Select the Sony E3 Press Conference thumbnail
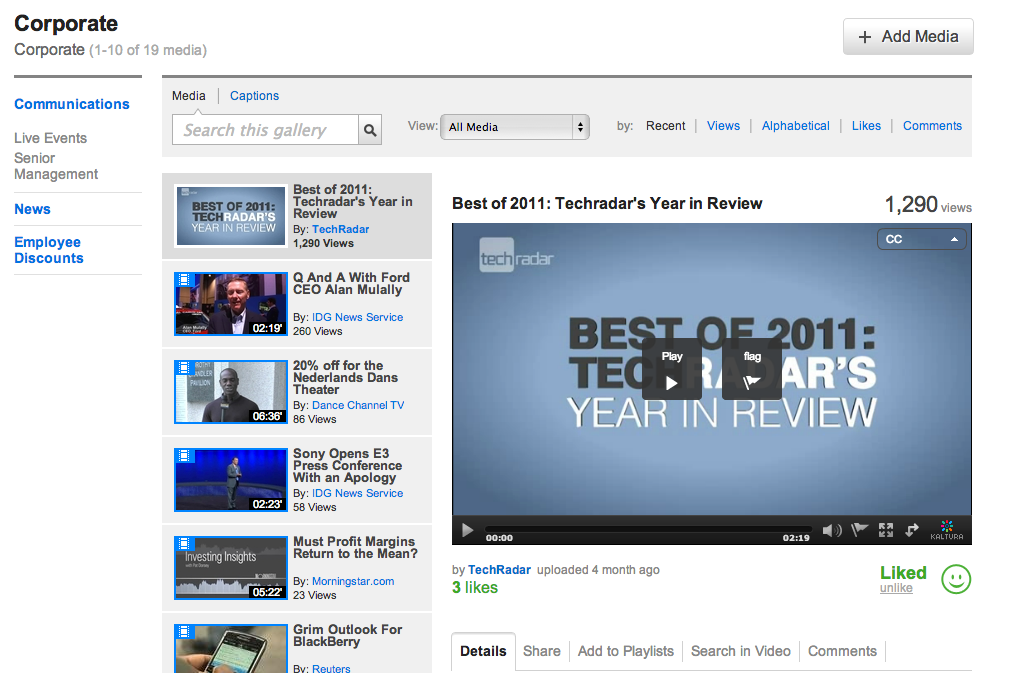This screenshot has width=1036, height=673. 231,479
